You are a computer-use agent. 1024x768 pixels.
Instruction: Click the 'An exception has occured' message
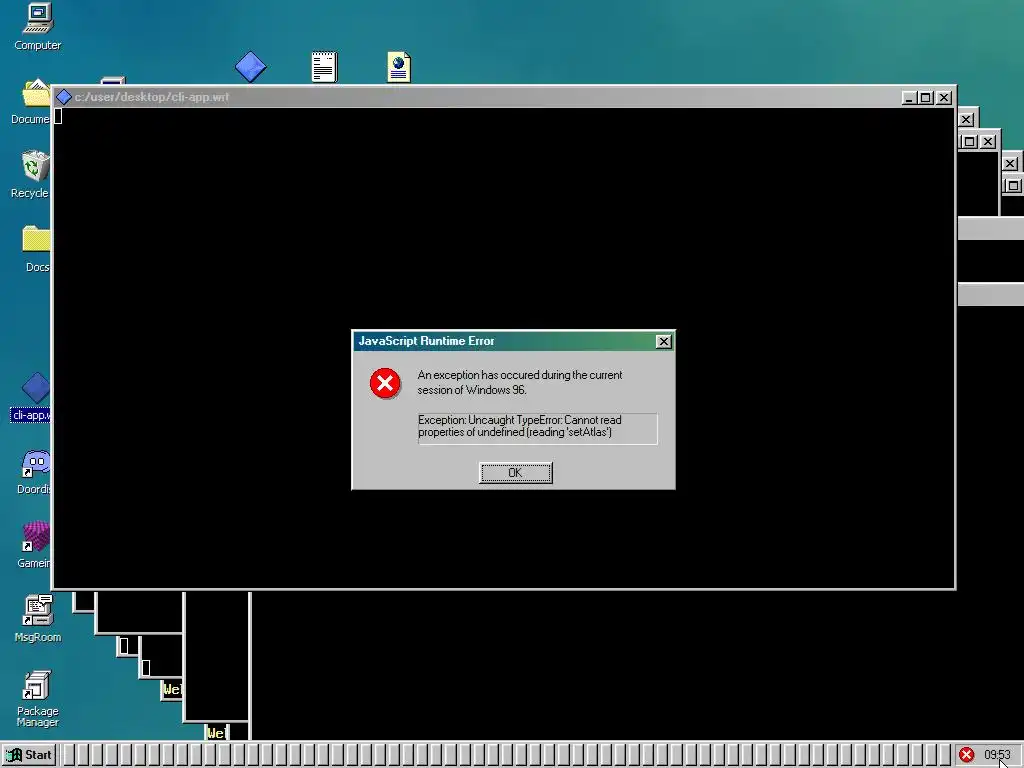[x=520, y=383]
